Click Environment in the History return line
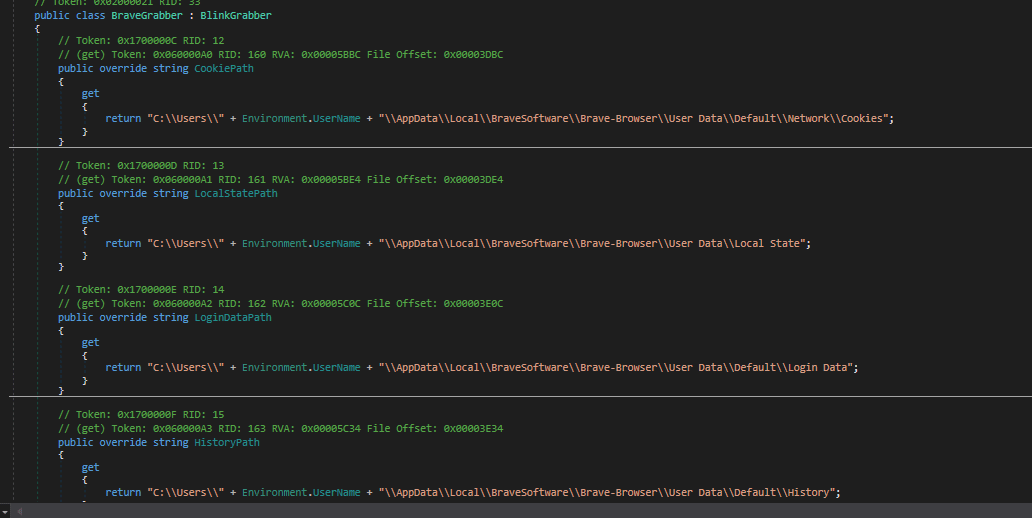Screen dimensions: 1032x518 [274, 492]
